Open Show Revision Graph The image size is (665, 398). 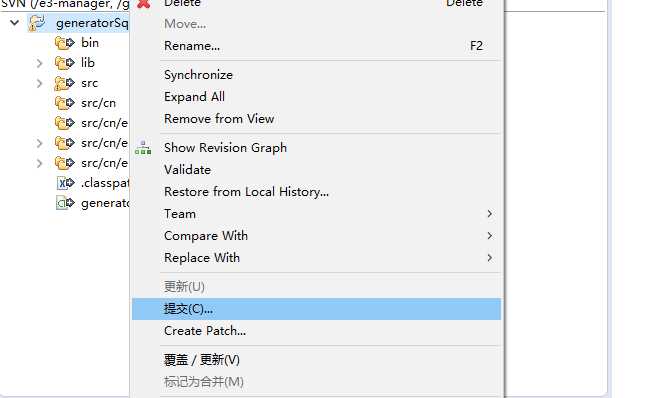coord(316,148)
